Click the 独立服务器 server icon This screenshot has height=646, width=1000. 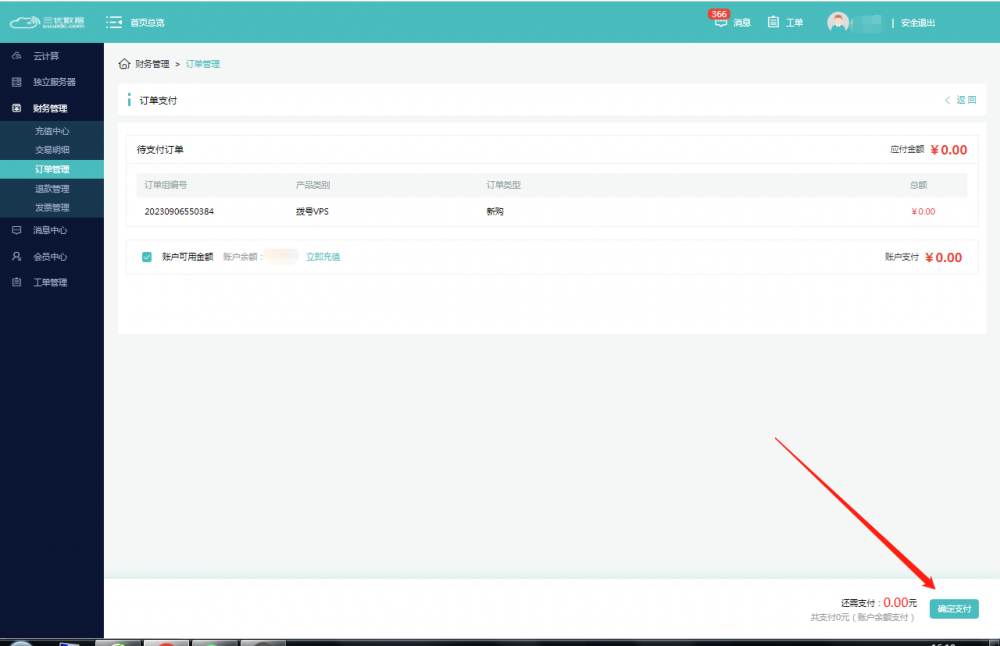pos(17,82)
